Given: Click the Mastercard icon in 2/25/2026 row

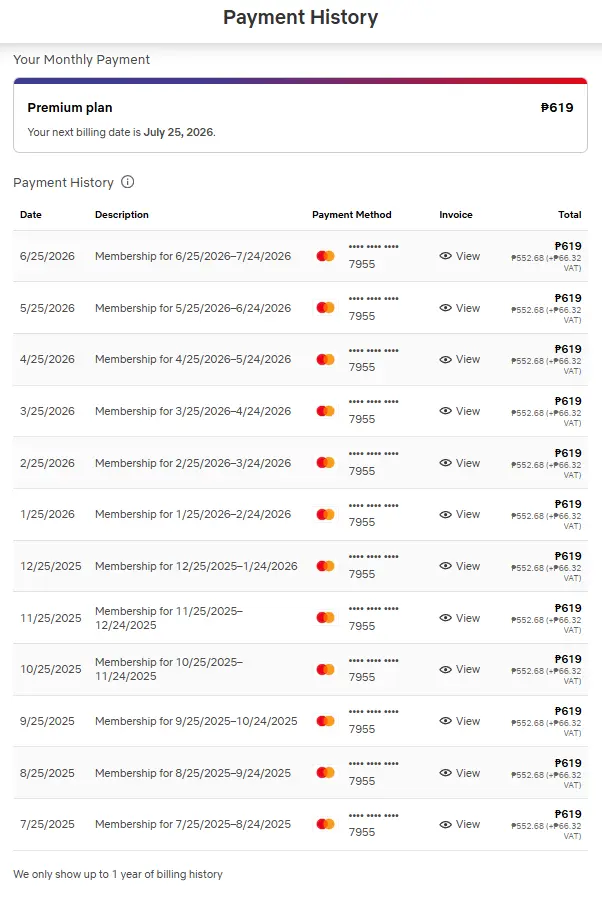Looking at the screenshot, I should pos(325,462).
